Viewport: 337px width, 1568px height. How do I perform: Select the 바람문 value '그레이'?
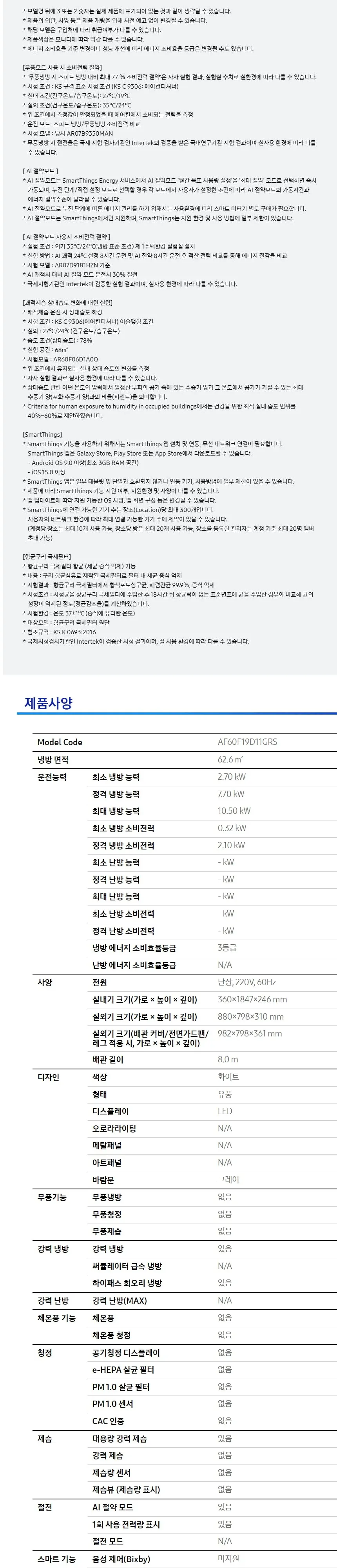point(229,1180)
